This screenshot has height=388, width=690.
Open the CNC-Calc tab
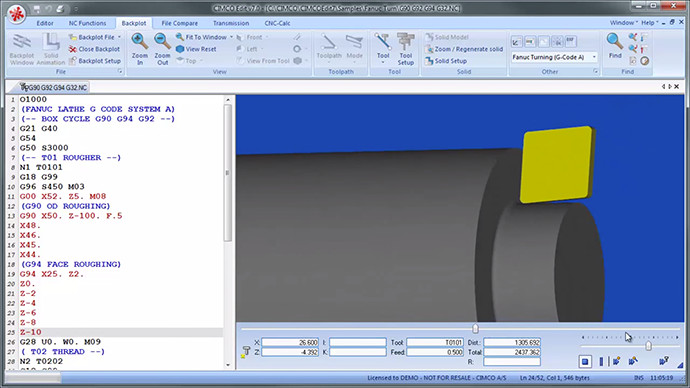(x=277, y=23)
